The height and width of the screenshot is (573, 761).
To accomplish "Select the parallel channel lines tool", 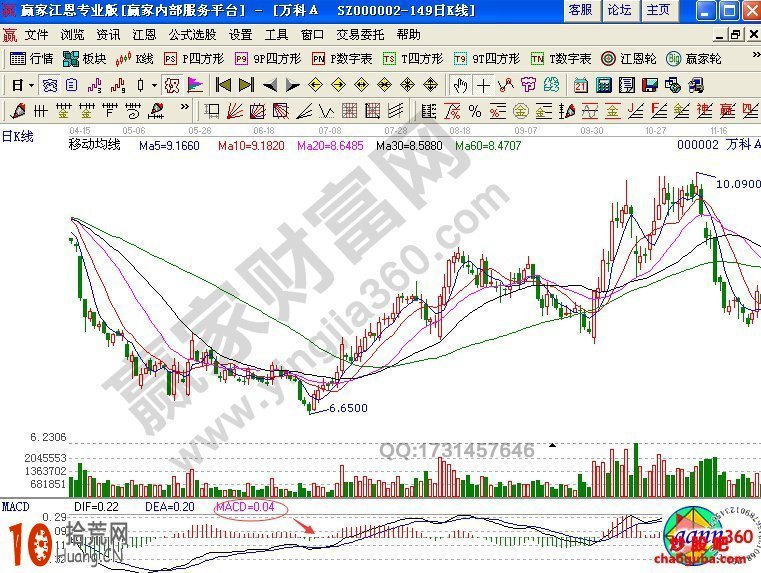I will click(396, 112).
